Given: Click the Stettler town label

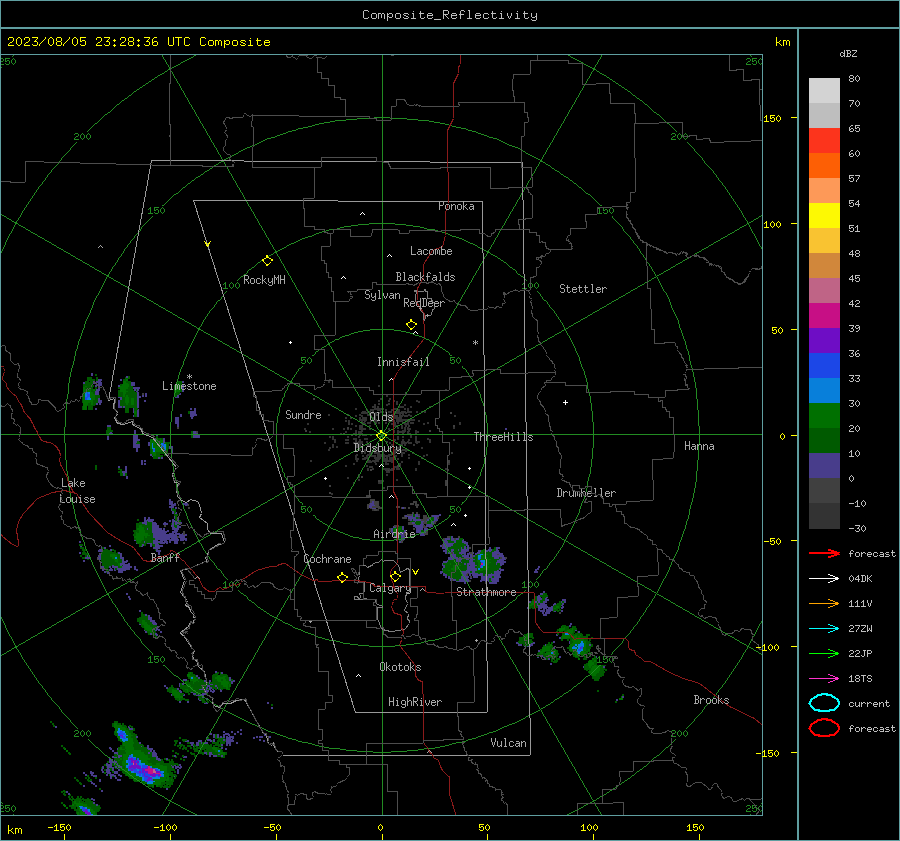Looking at the screenshot, I should pos(583,289).
